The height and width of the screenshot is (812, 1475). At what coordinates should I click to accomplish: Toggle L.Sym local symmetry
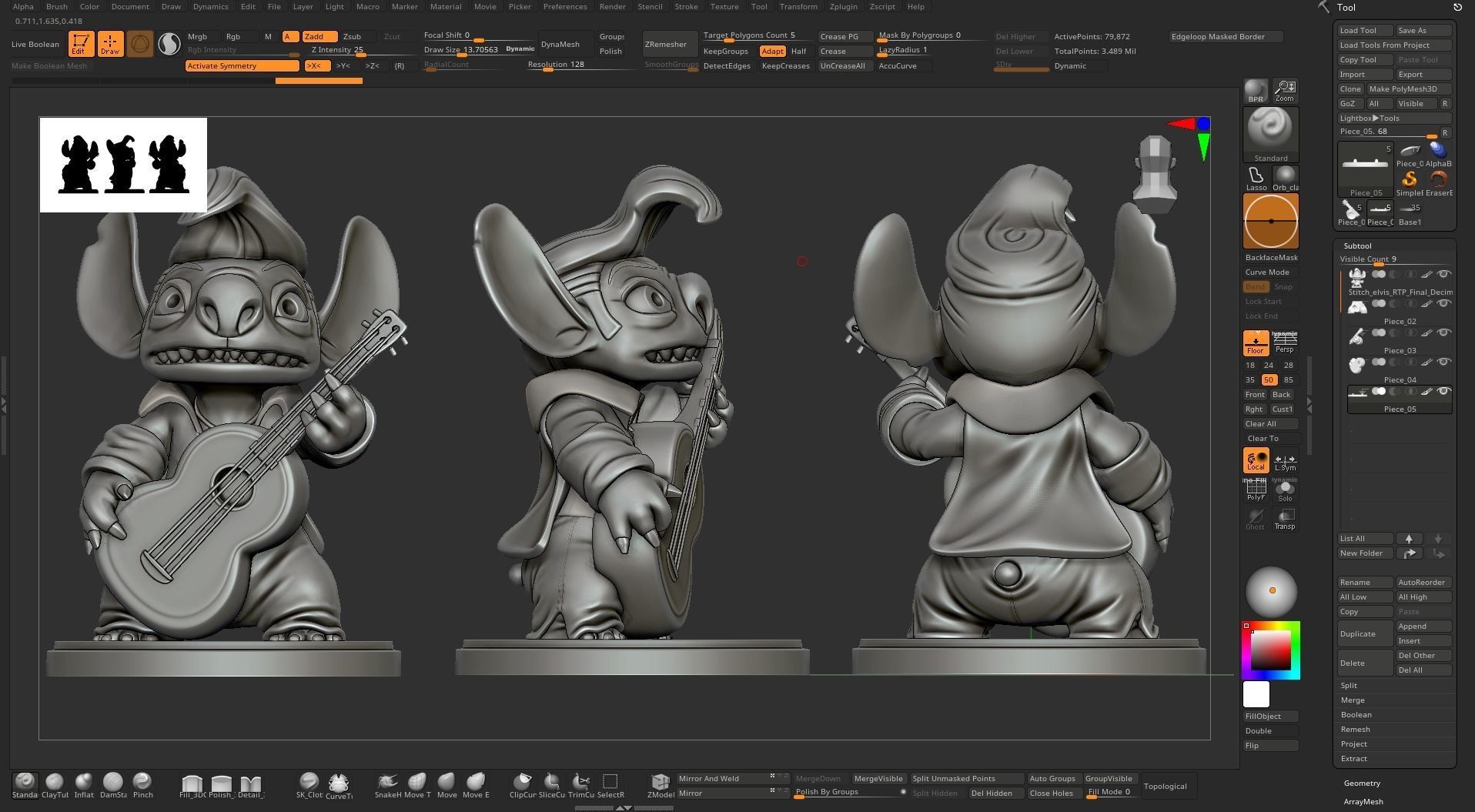(1285, 460)
